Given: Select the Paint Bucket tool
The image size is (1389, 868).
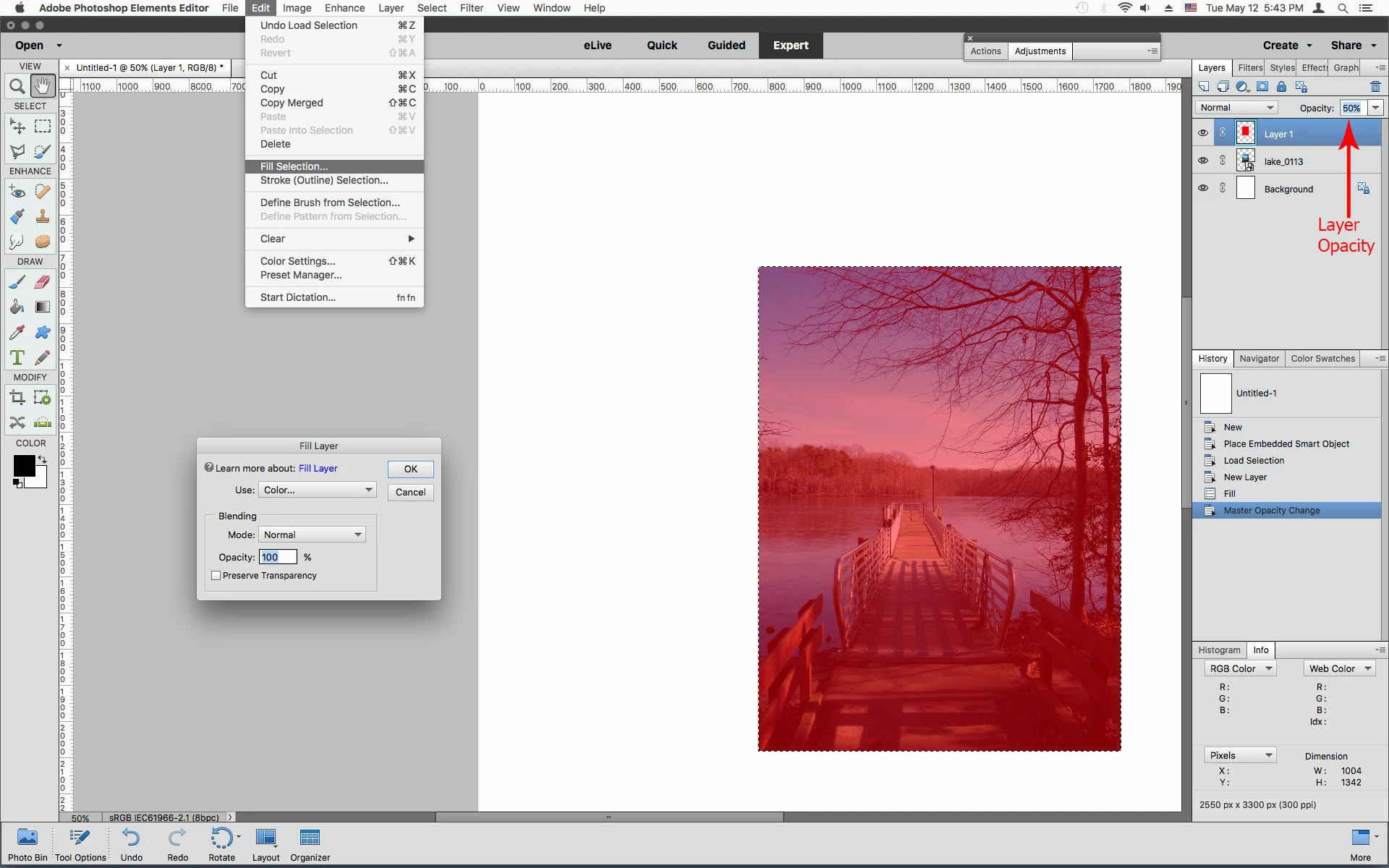Looking at the screenshot, I should coord(17,307).
